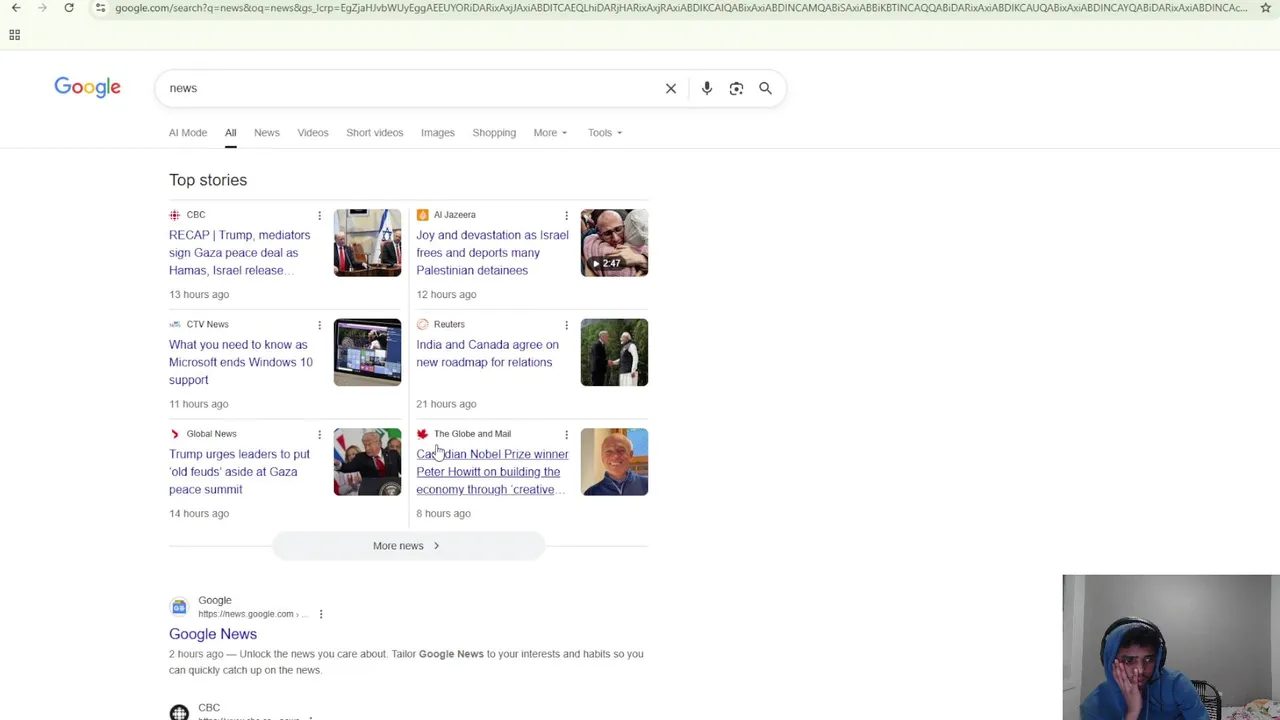Click the browser forward arrow
Image resolution: width=1280 pixels, height=720 pixels.
point(42,8)
